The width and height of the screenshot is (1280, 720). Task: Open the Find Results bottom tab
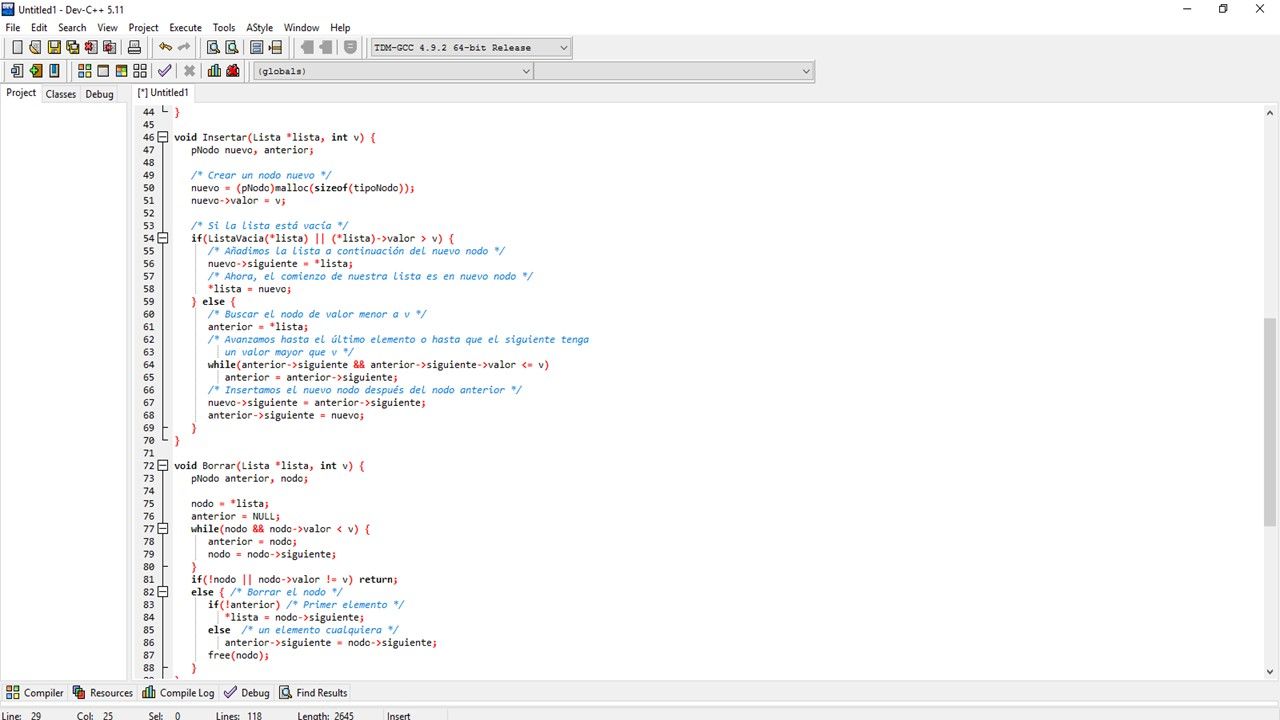coord(313,693)
